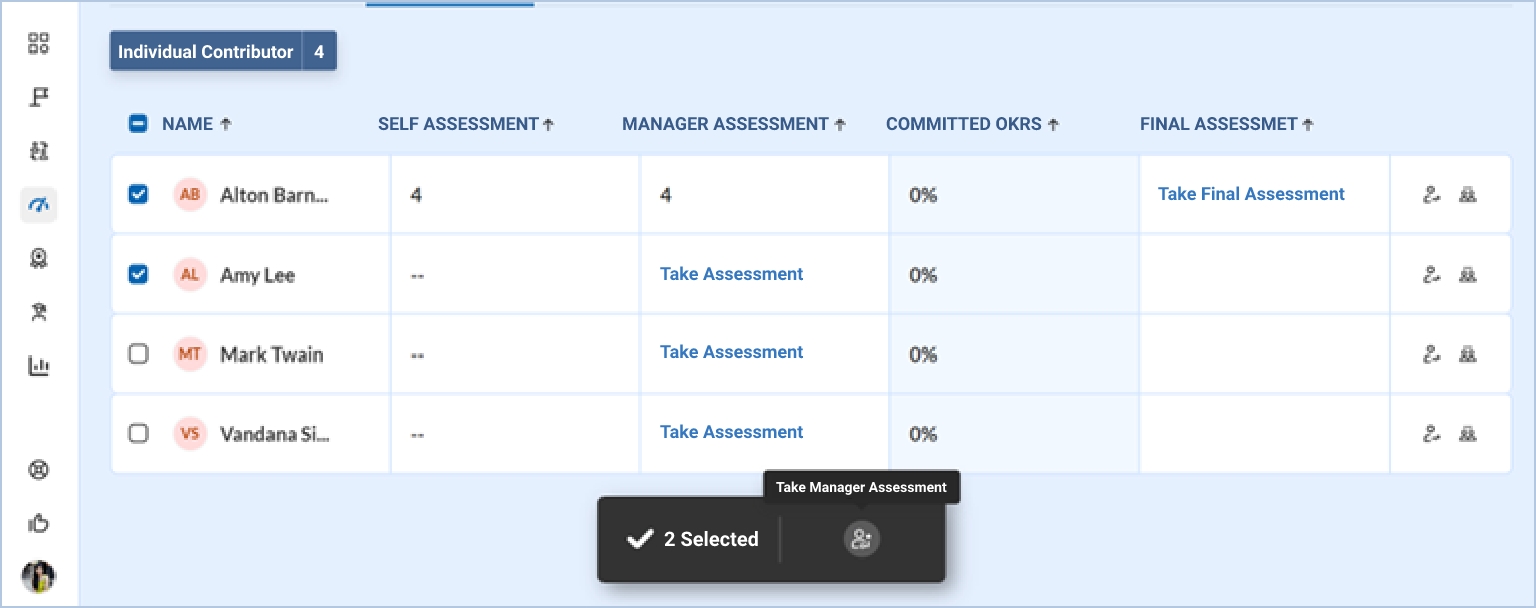Screen dimensions: 1536x608
Task: Click the flag icon in sidebar
Action: 38,97
